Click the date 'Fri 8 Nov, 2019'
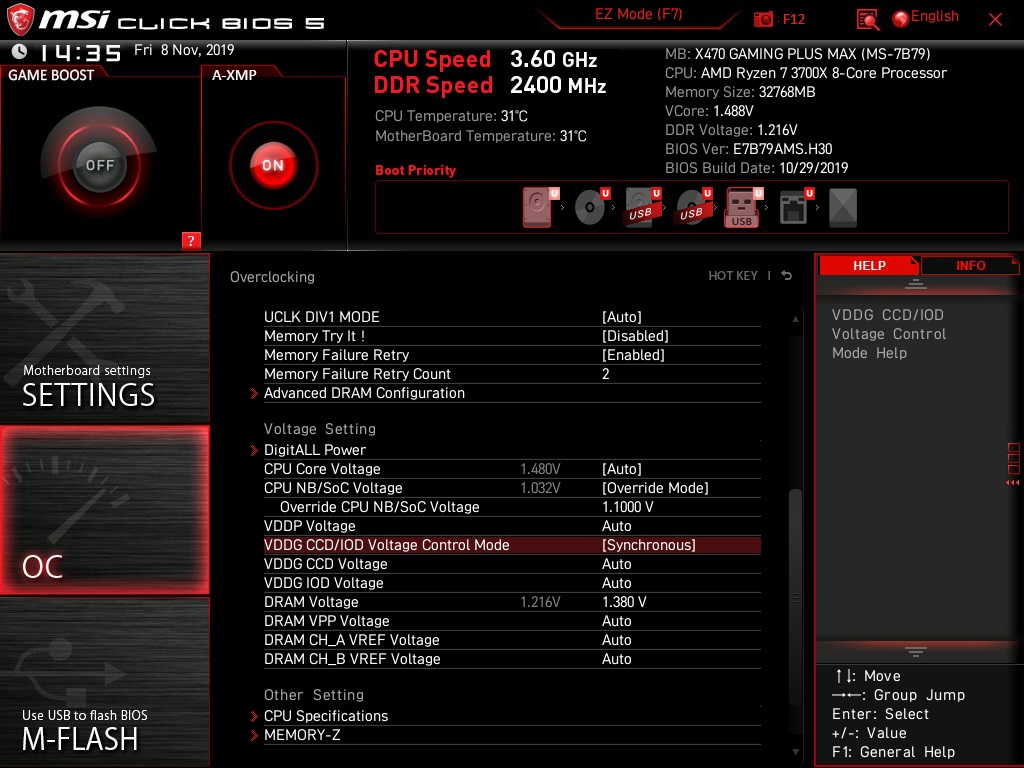This screenshot has width=1024, height=768. tap(184, 50)
